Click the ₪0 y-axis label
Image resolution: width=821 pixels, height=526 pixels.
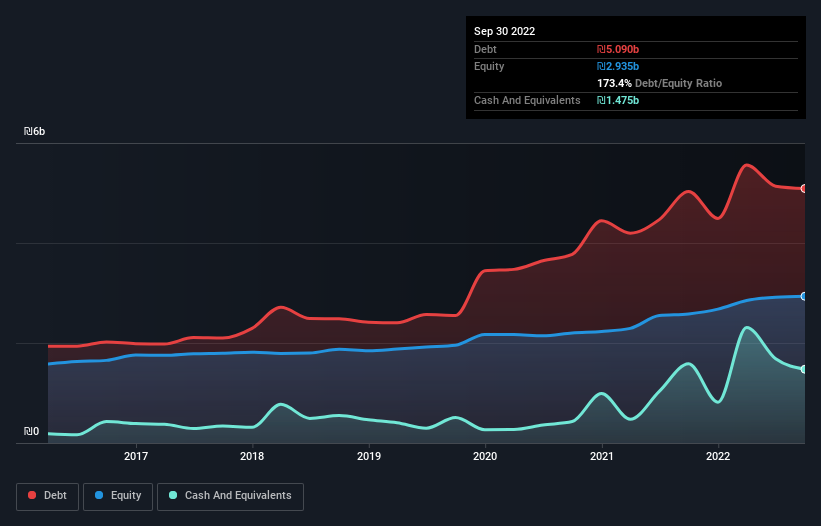tap(31, 431)
